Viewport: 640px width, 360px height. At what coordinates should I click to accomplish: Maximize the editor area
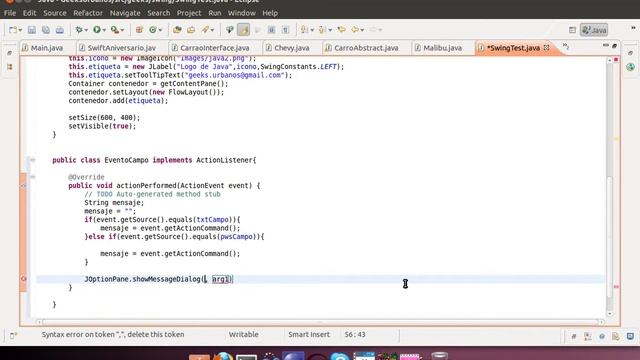pyautogui.click(x=614, y=46)
